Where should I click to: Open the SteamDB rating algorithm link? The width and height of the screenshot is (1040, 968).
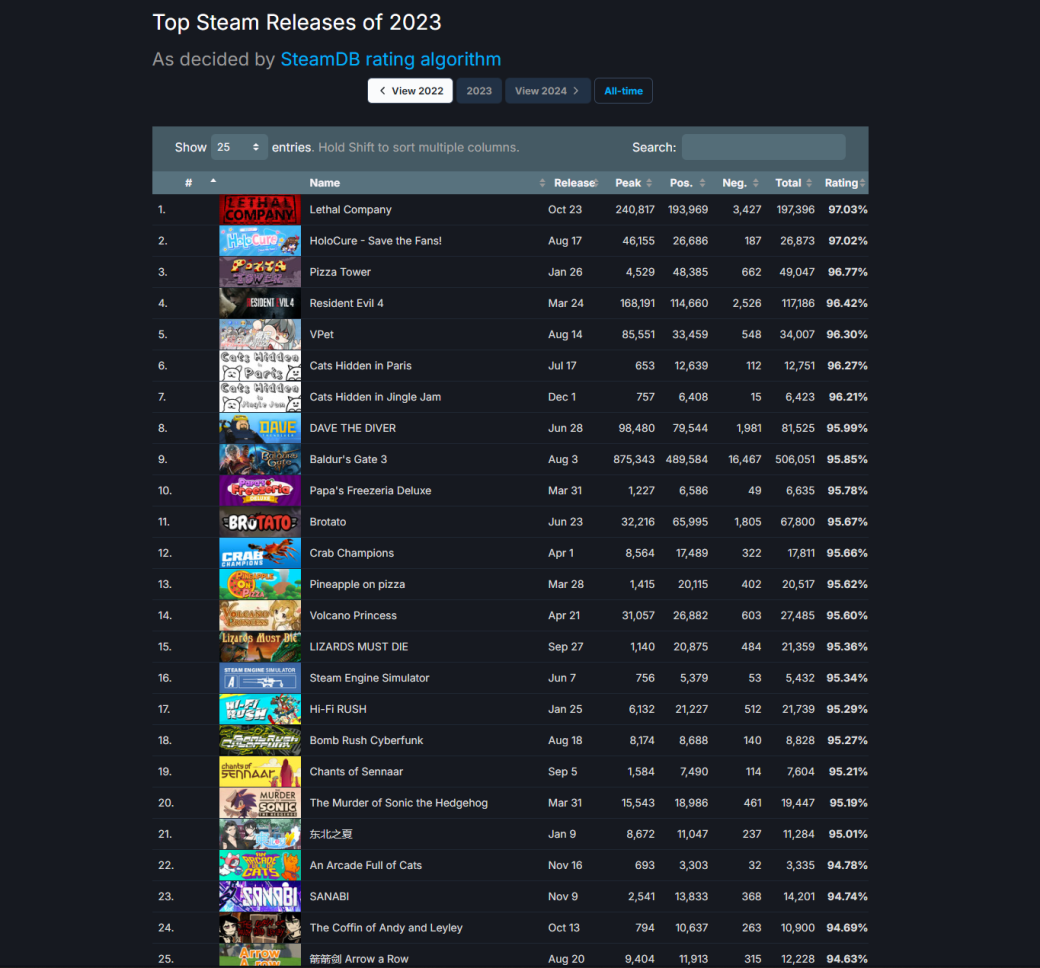[391, 59]
